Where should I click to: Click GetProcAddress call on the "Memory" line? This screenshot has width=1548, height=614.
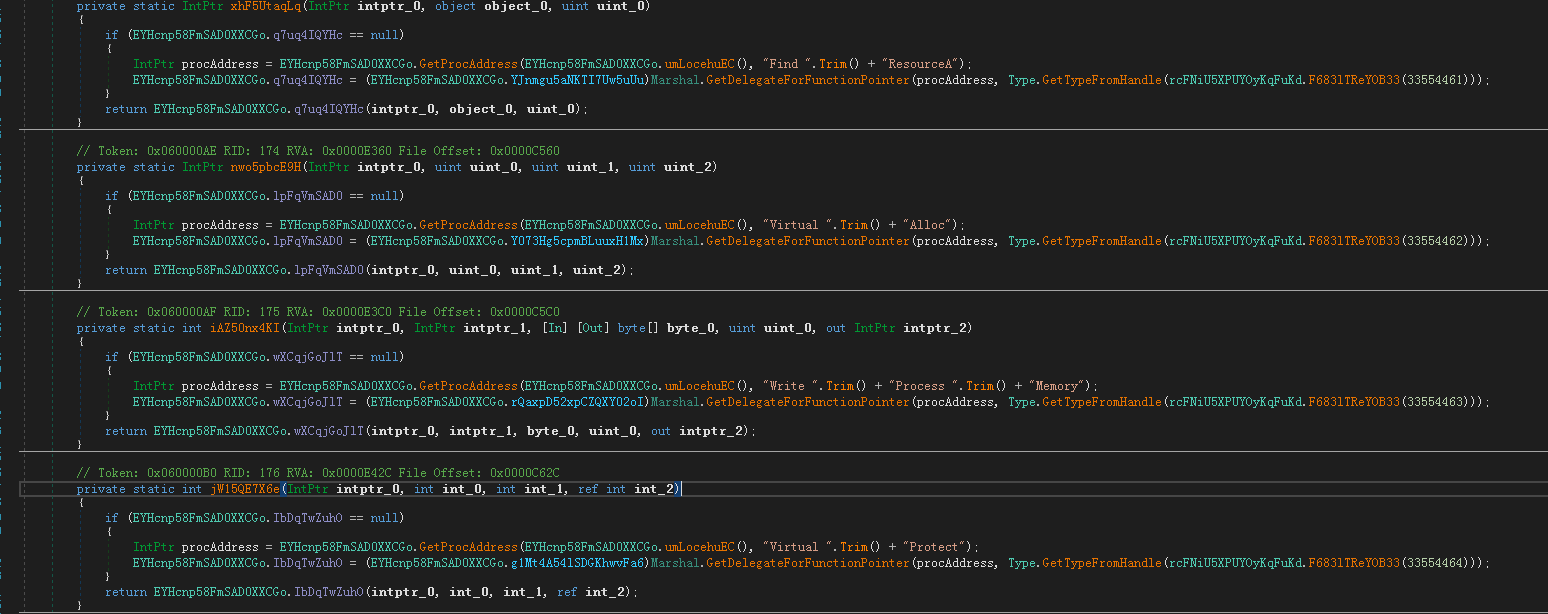point(469,386)
